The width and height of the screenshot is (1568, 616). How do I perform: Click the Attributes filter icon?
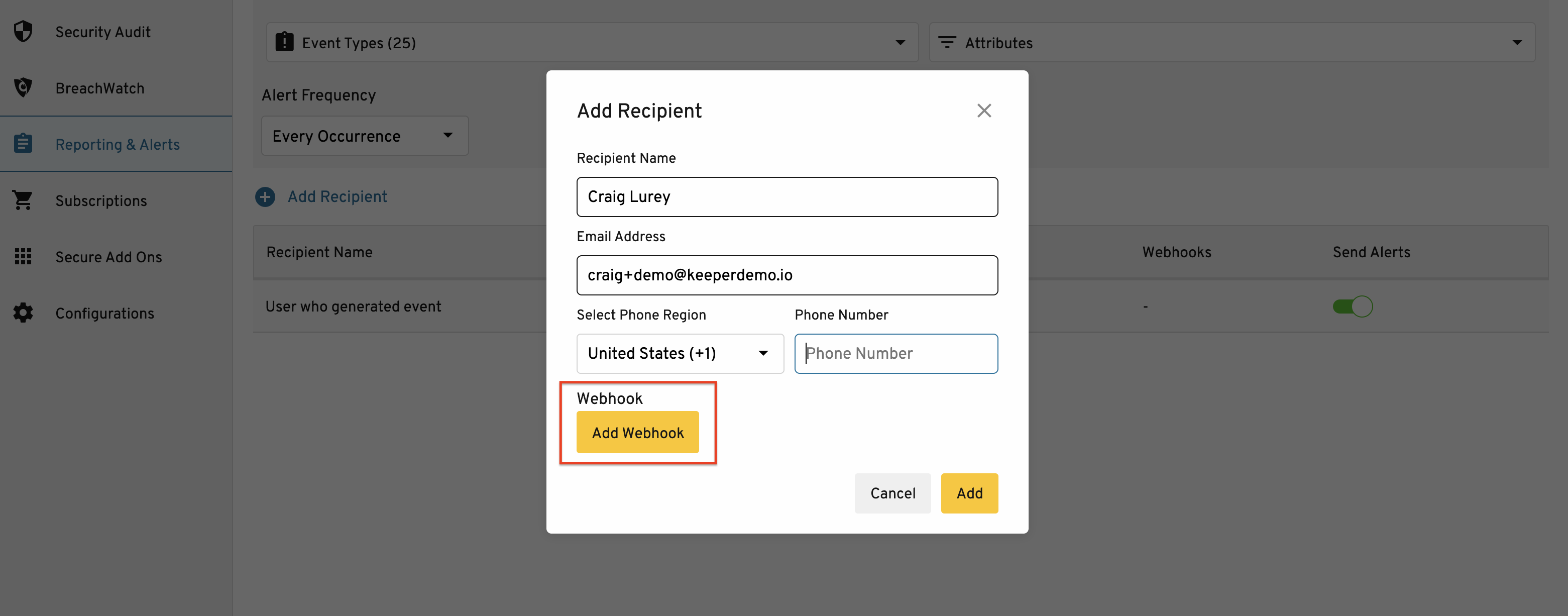click(x=947, y=42)
